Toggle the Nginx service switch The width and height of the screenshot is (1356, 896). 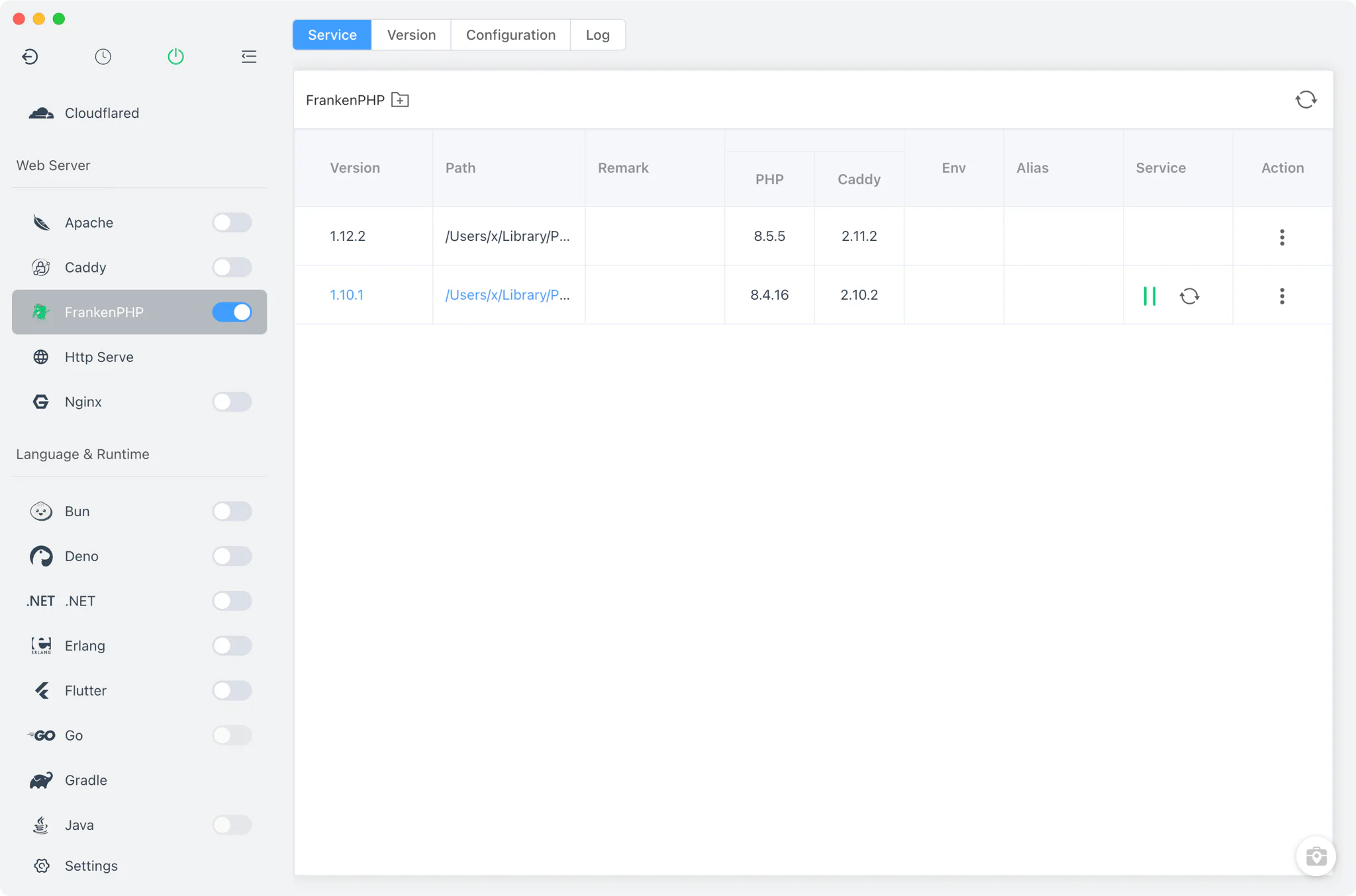point(232,402)
